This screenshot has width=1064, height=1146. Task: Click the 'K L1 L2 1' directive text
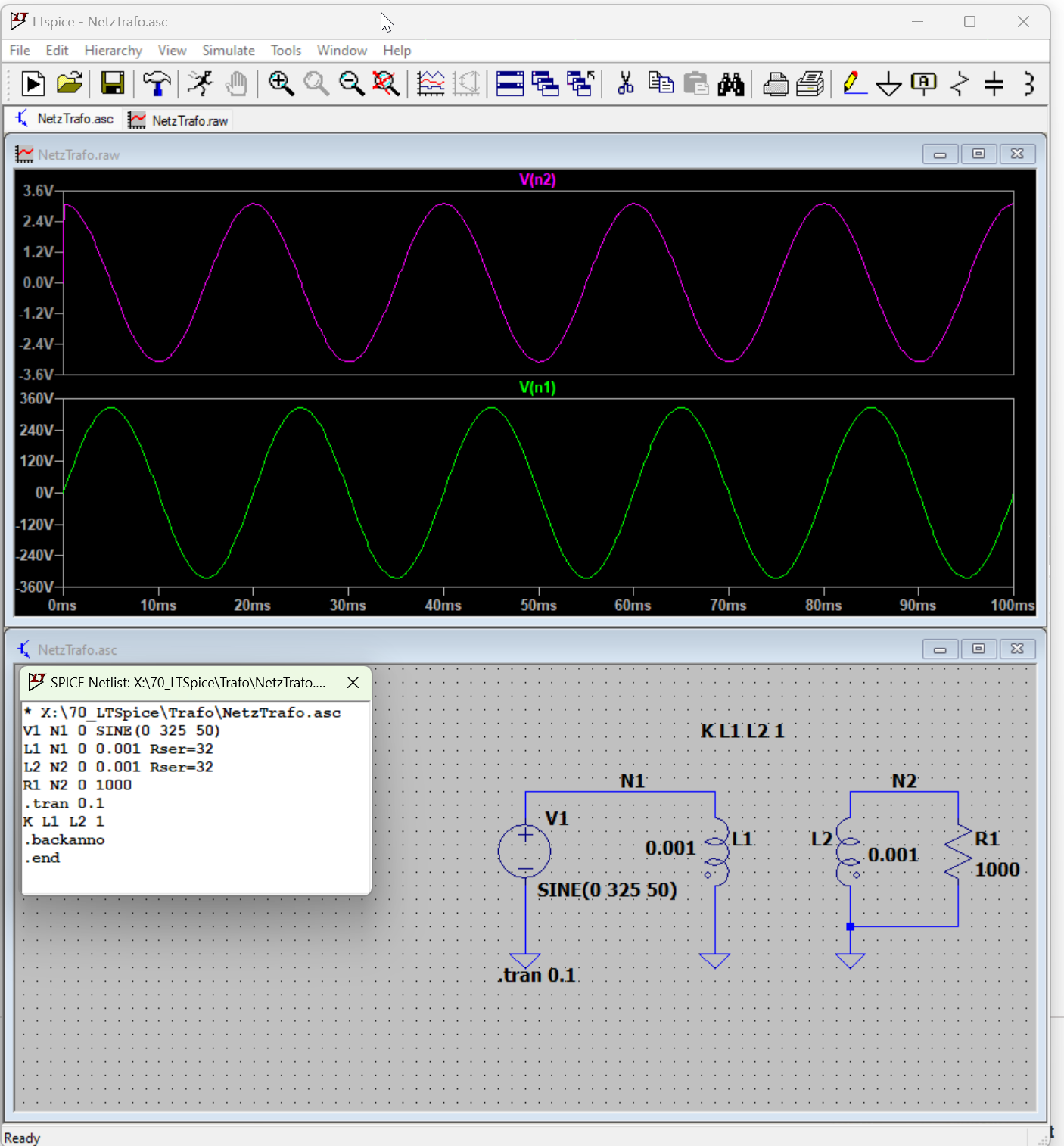coord(742,731)
